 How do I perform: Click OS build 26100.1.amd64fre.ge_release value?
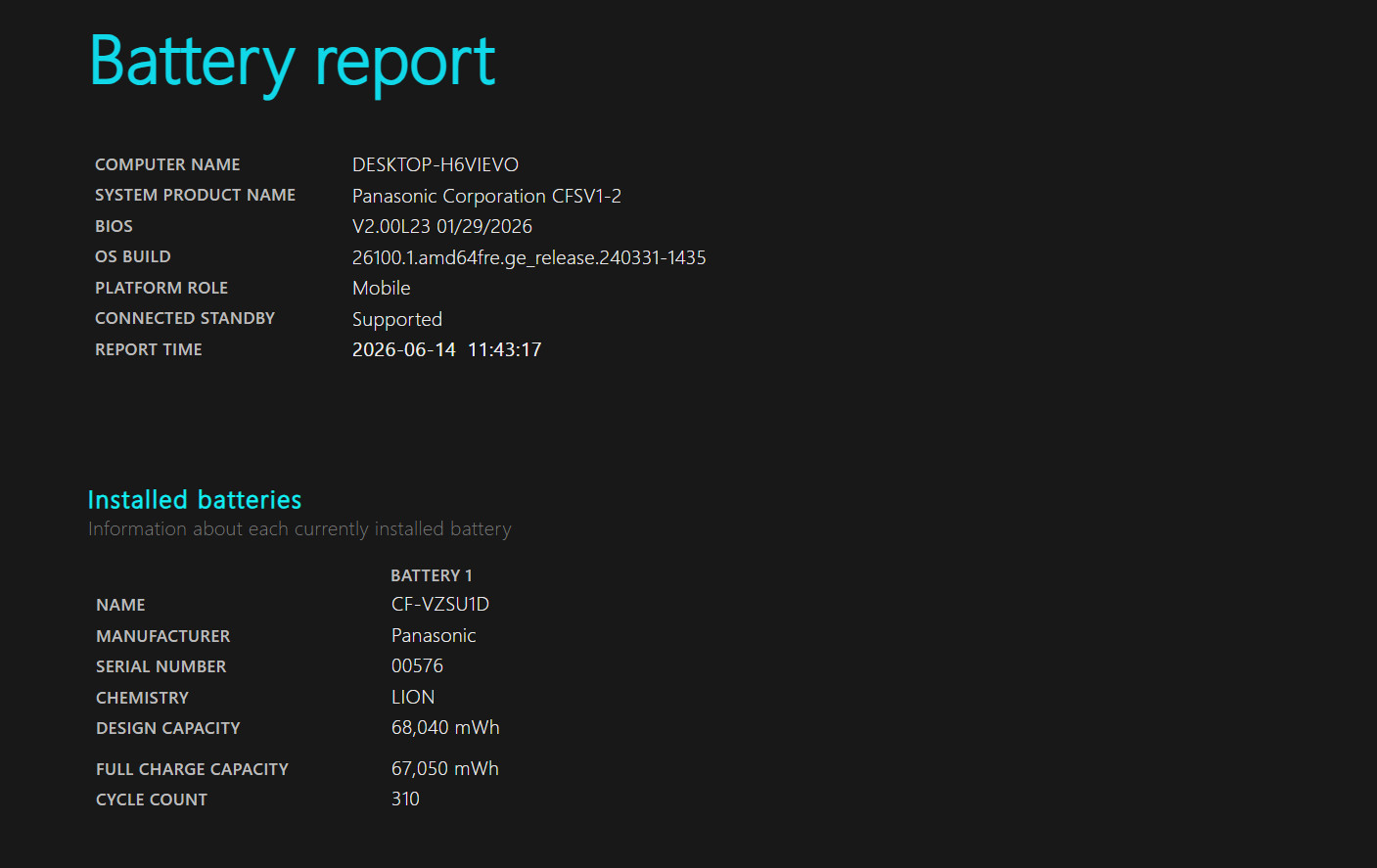click(x=529, y=257)
